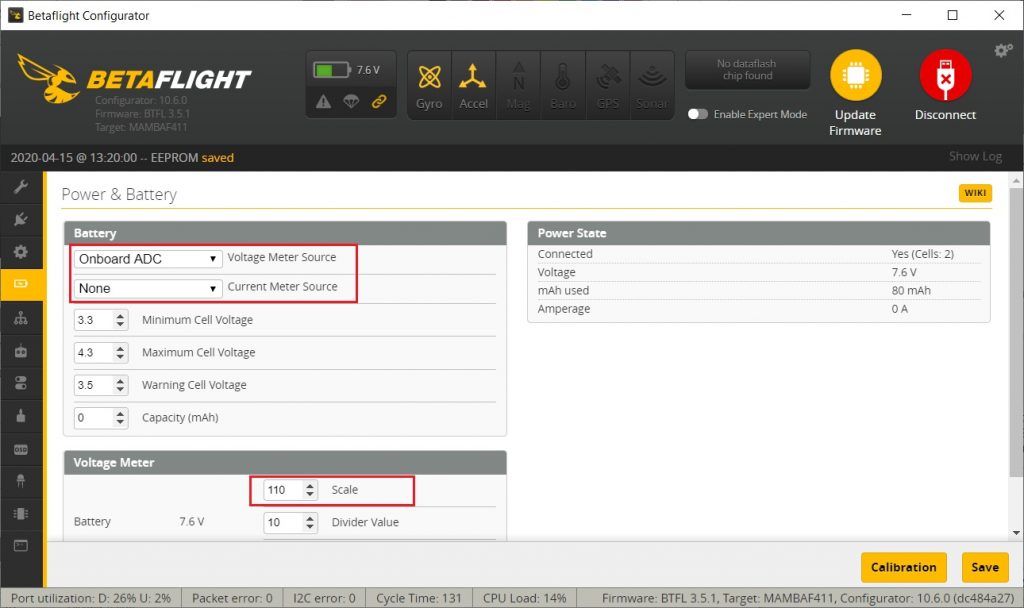Click the yellow link status icon
Image resolution: width=1024 pixels, height=608 pixels.
379,102
